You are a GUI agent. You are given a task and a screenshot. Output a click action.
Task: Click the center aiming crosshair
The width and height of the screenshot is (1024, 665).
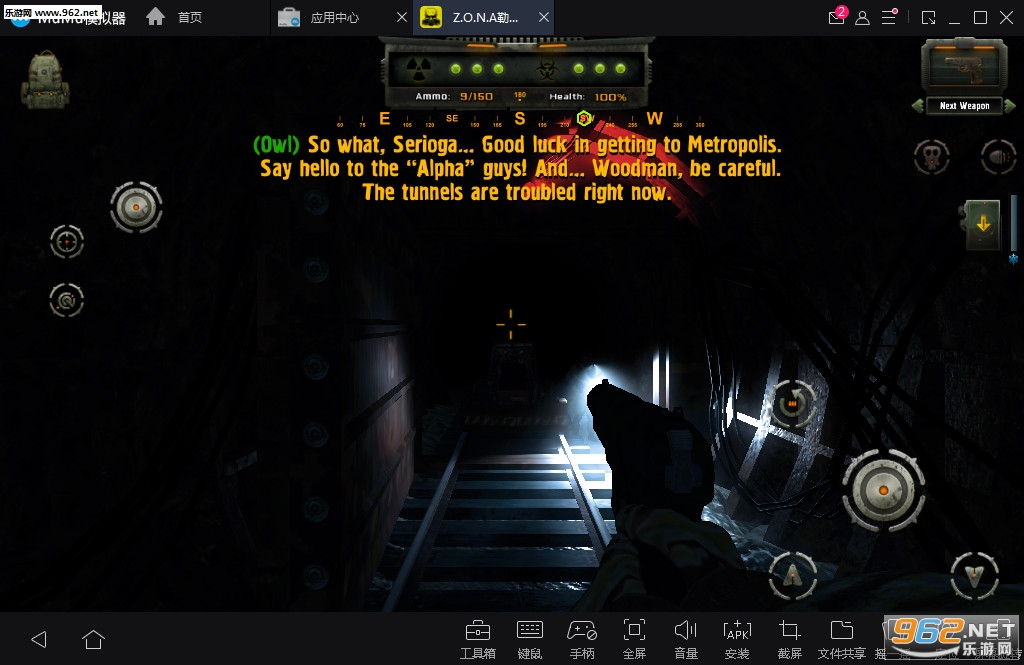tap(511, 325)
